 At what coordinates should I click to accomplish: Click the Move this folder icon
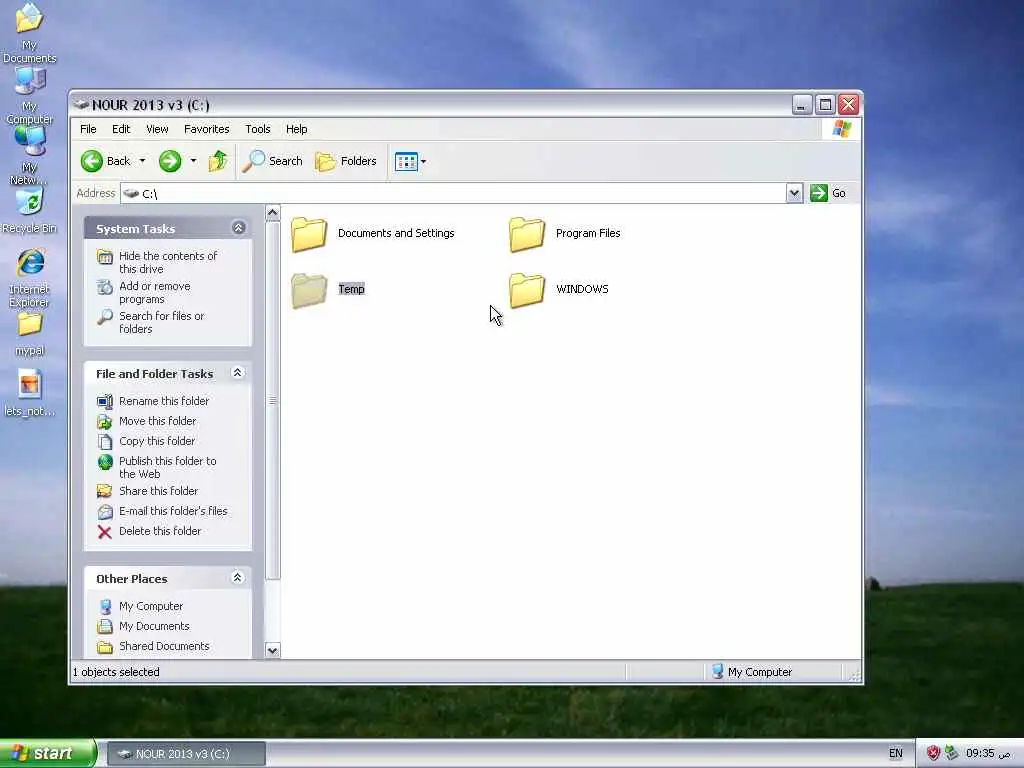click(104, 421)
